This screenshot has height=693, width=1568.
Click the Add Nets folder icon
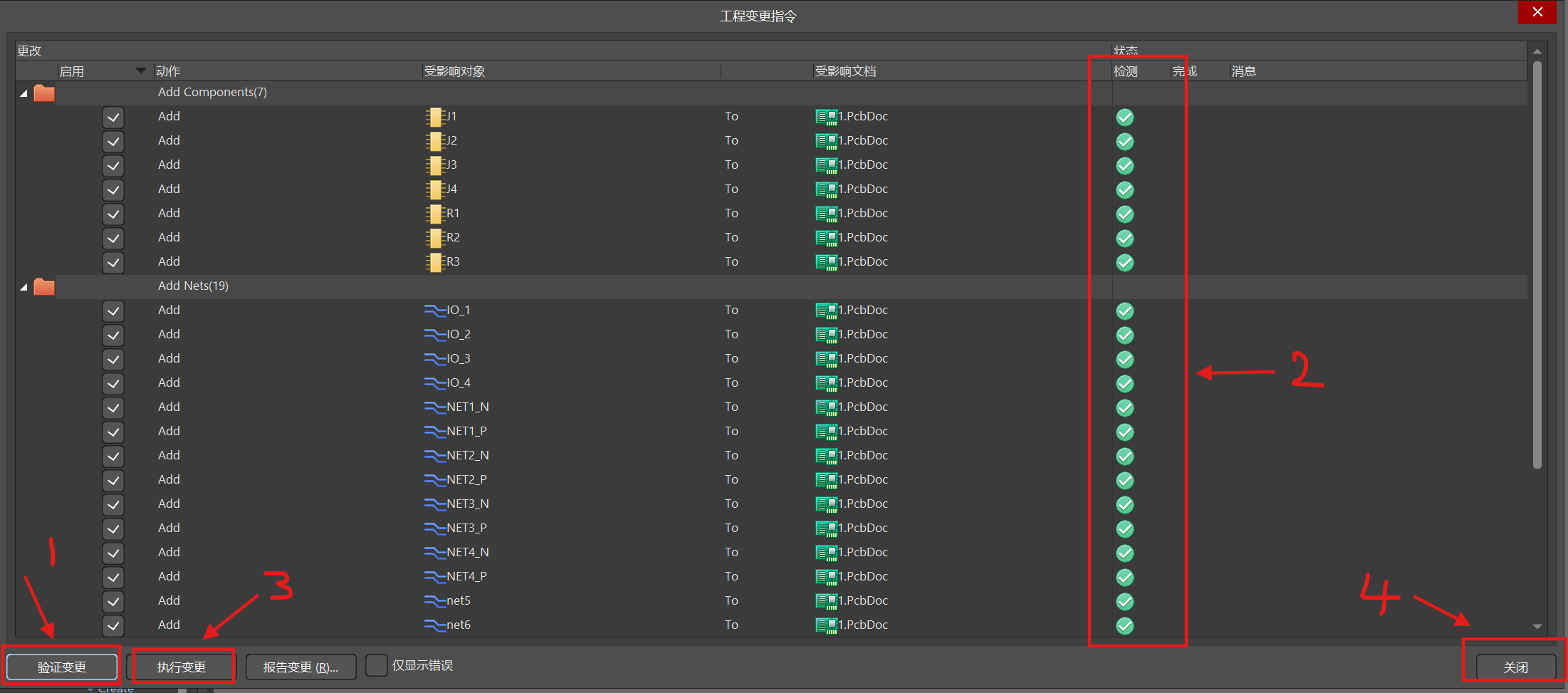[44, 287]
